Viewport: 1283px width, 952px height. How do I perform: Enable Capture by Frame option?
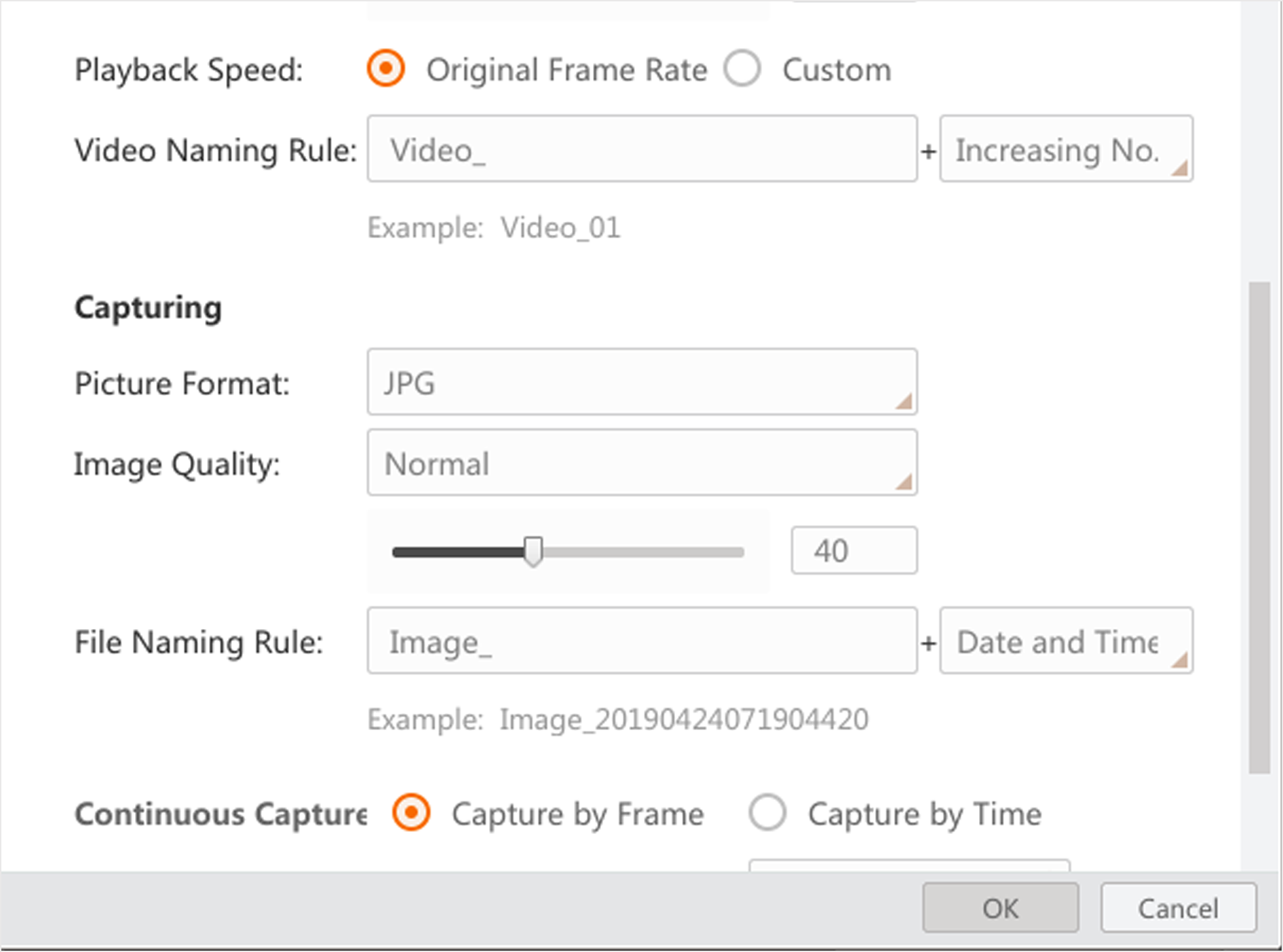click(412, 813)
